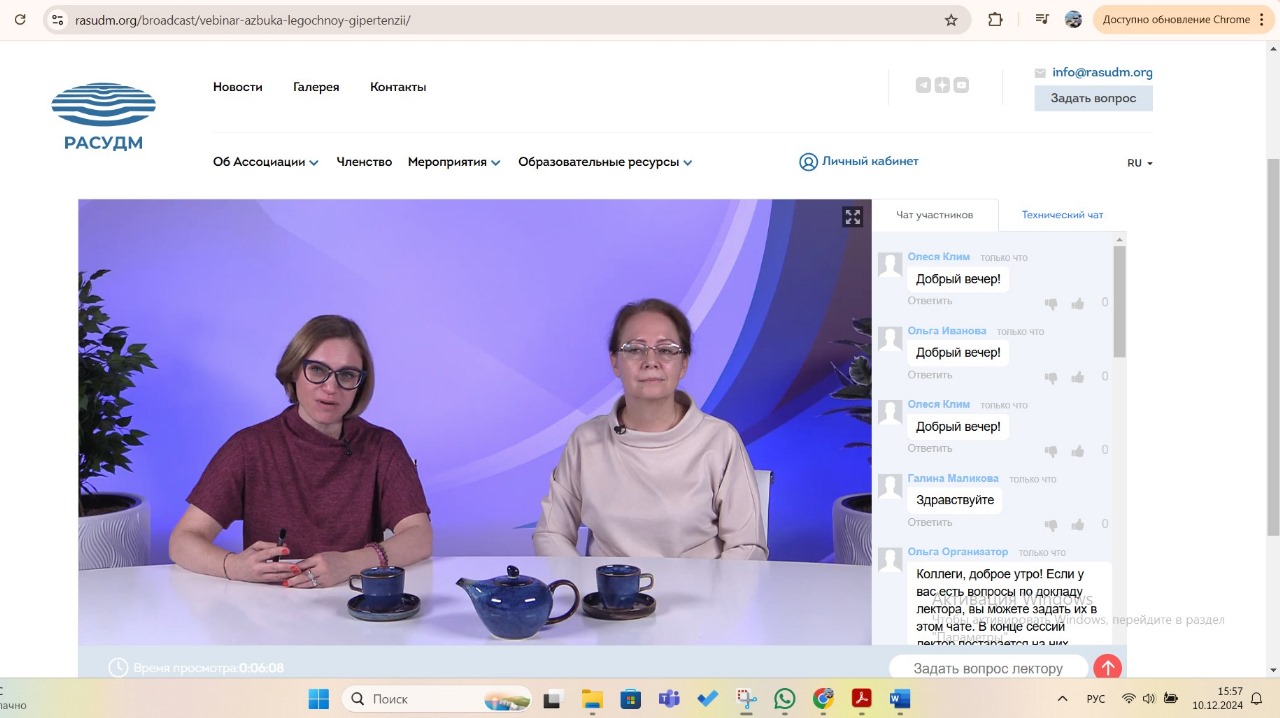1280x718 pixels.
Task: Open the Chrome three-dot menu
Action: pyautogui.click(x=1262, y=20)
